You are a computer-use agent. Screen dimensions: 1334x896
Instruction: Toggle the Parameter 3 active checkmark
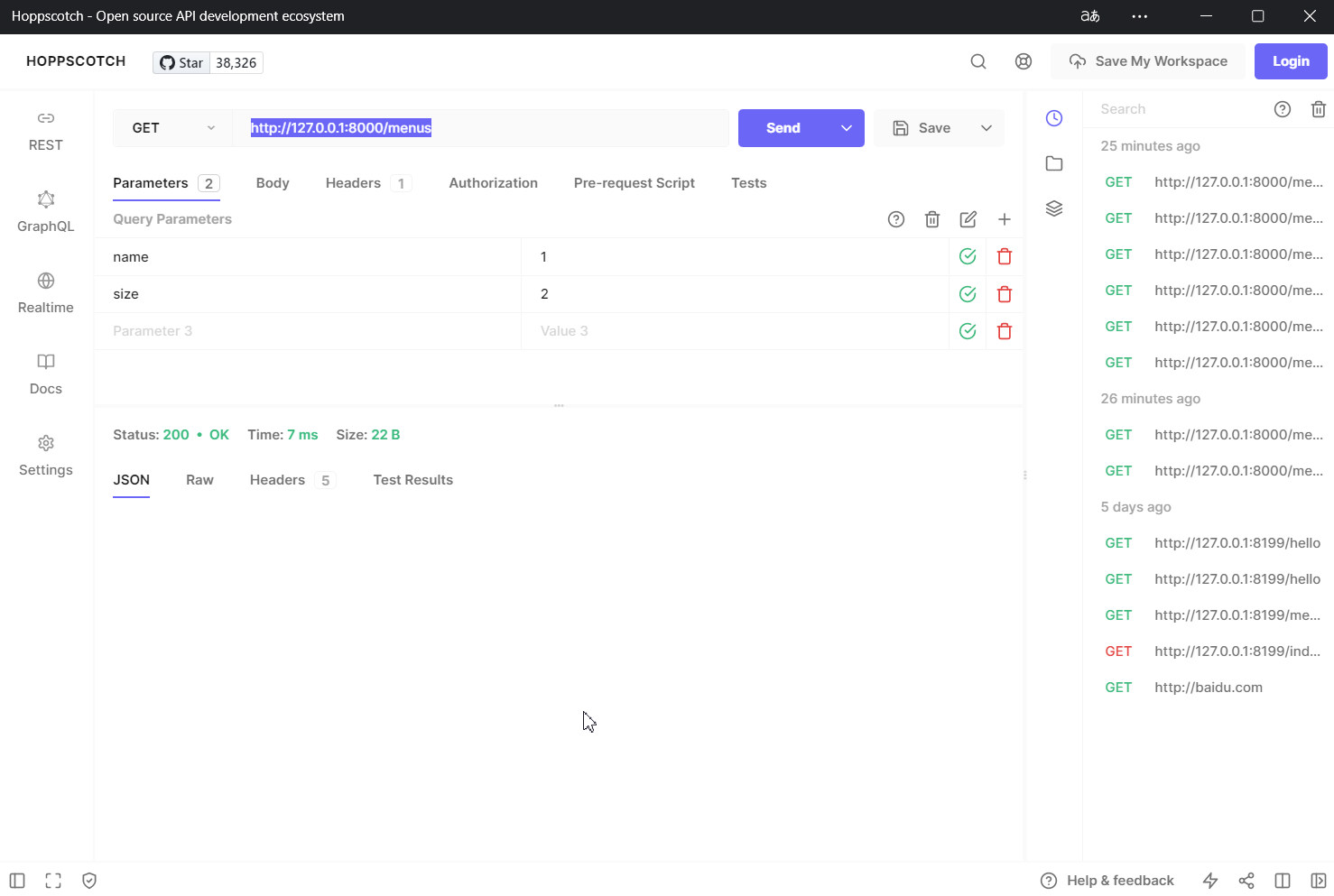pos(968,331)
